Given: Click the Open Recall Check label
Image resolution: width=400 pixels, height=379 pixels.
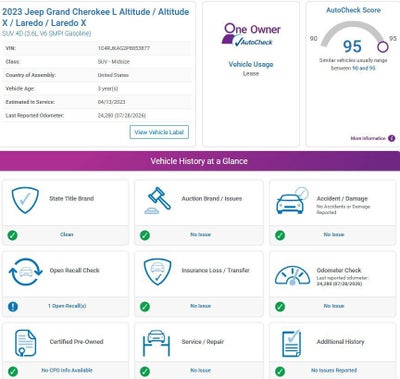Looking at the screenshot, I should [75, 270].
